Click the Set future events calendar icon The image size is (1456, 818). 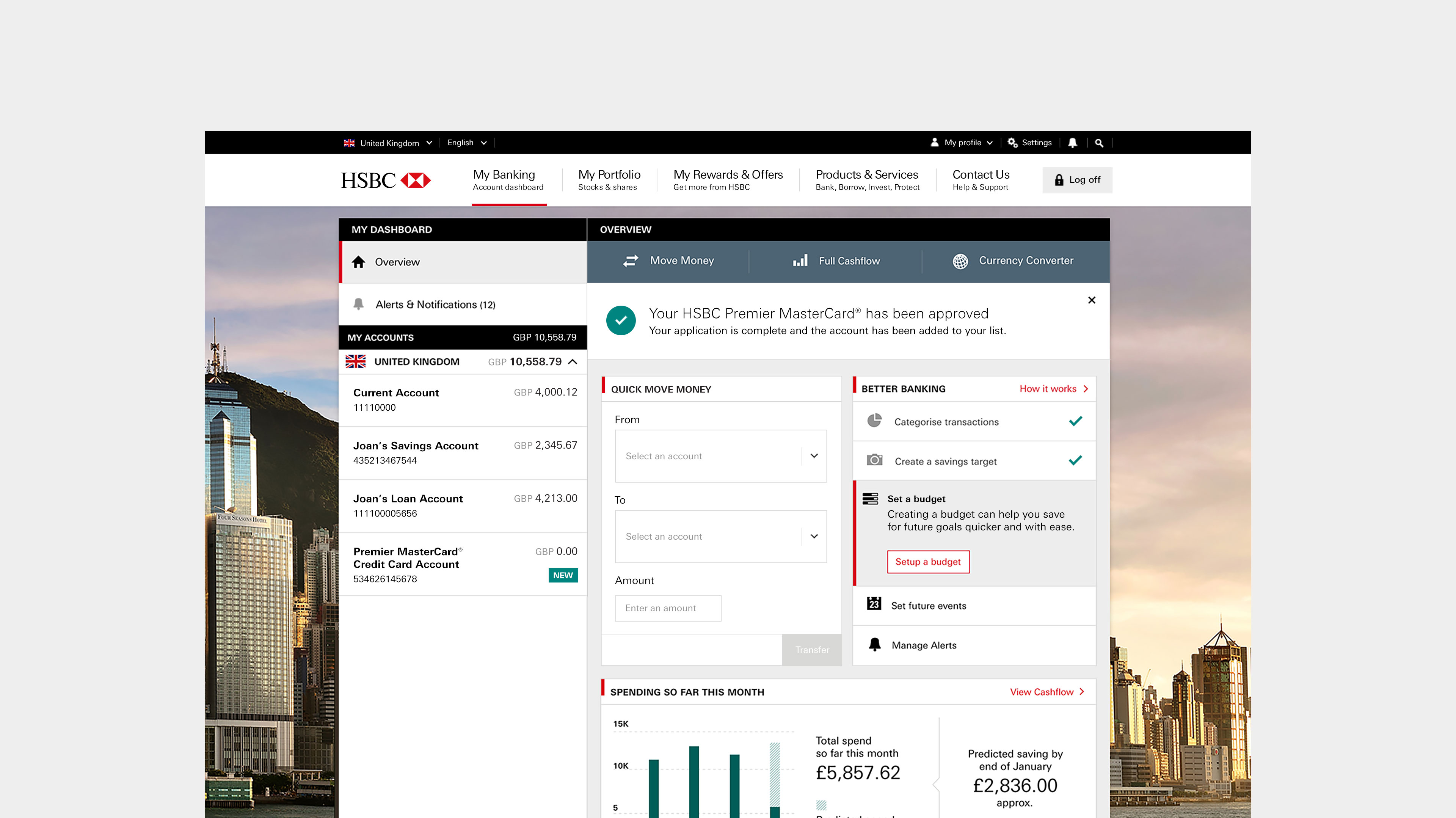tap(874, 604)
